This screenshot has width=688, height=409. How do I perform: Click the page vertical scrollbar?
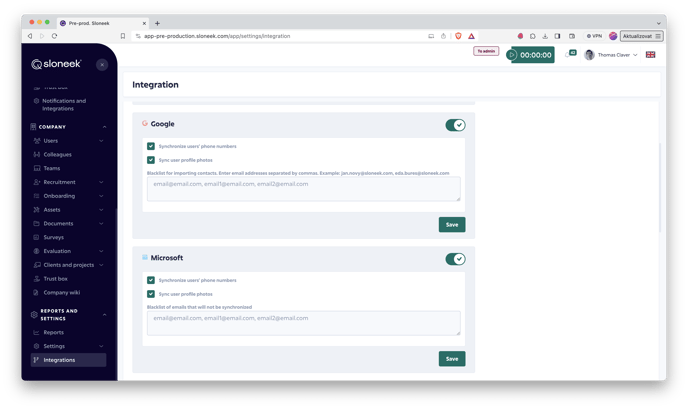click(659, 188)
